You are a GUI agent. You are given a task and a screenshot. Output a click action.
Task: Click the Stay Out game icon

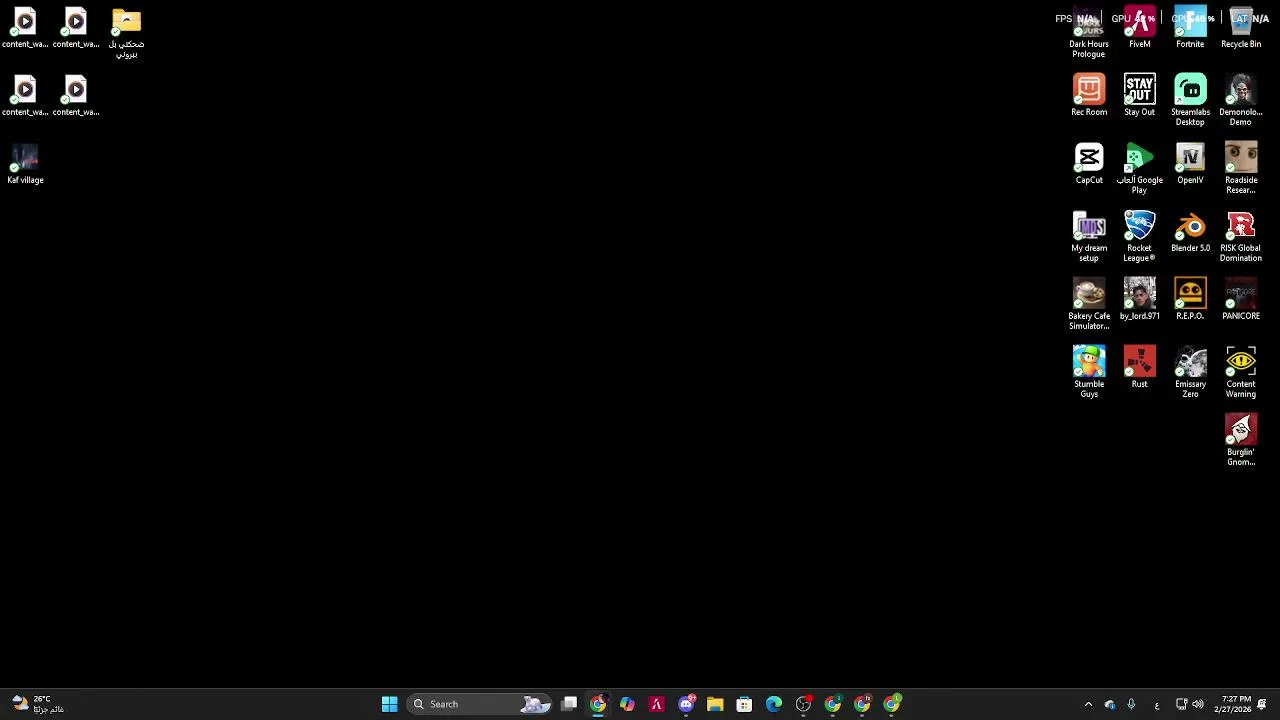[x=1139, y=96]
